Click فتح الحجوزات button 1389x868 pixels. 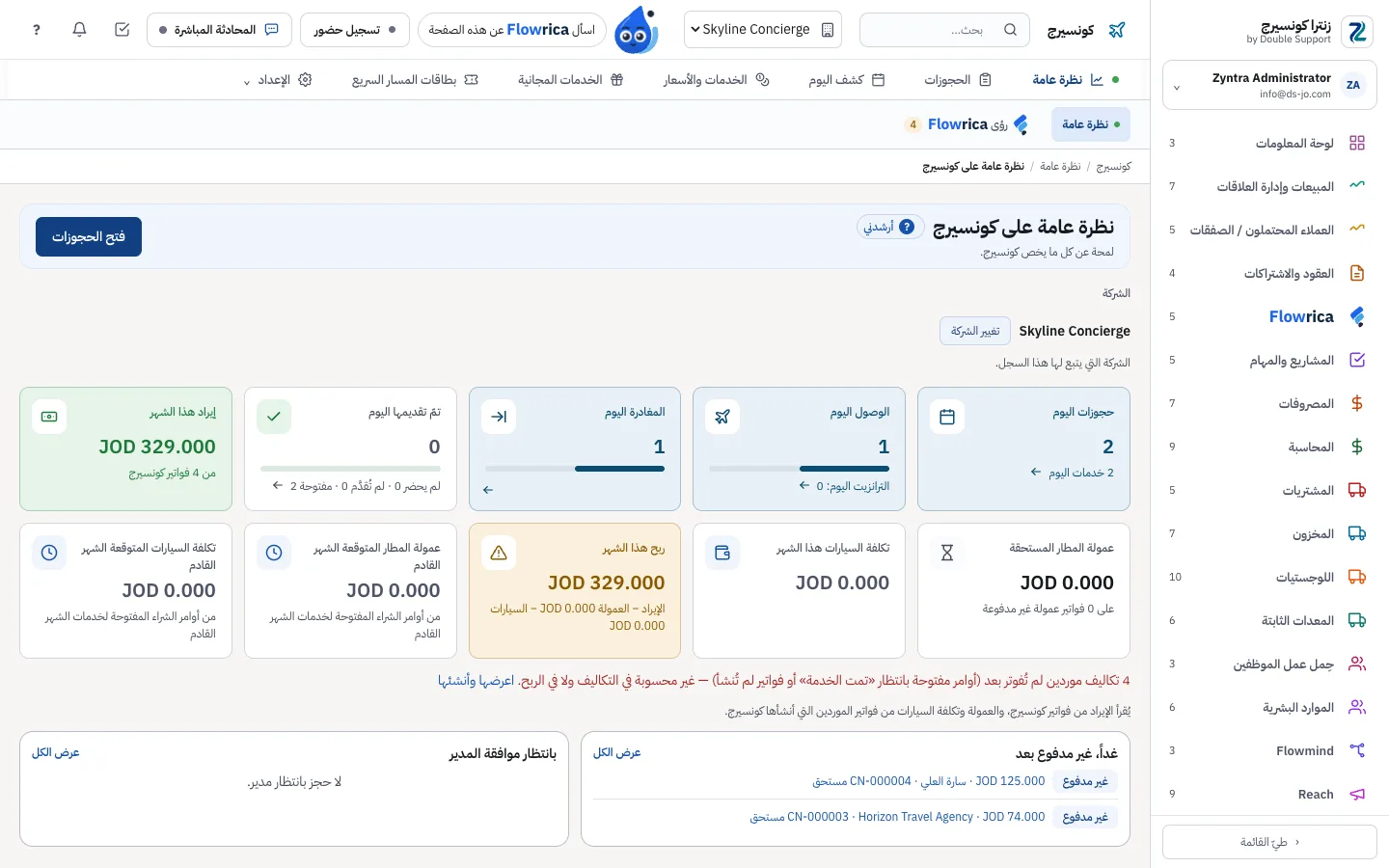click(x=89, y=237)
